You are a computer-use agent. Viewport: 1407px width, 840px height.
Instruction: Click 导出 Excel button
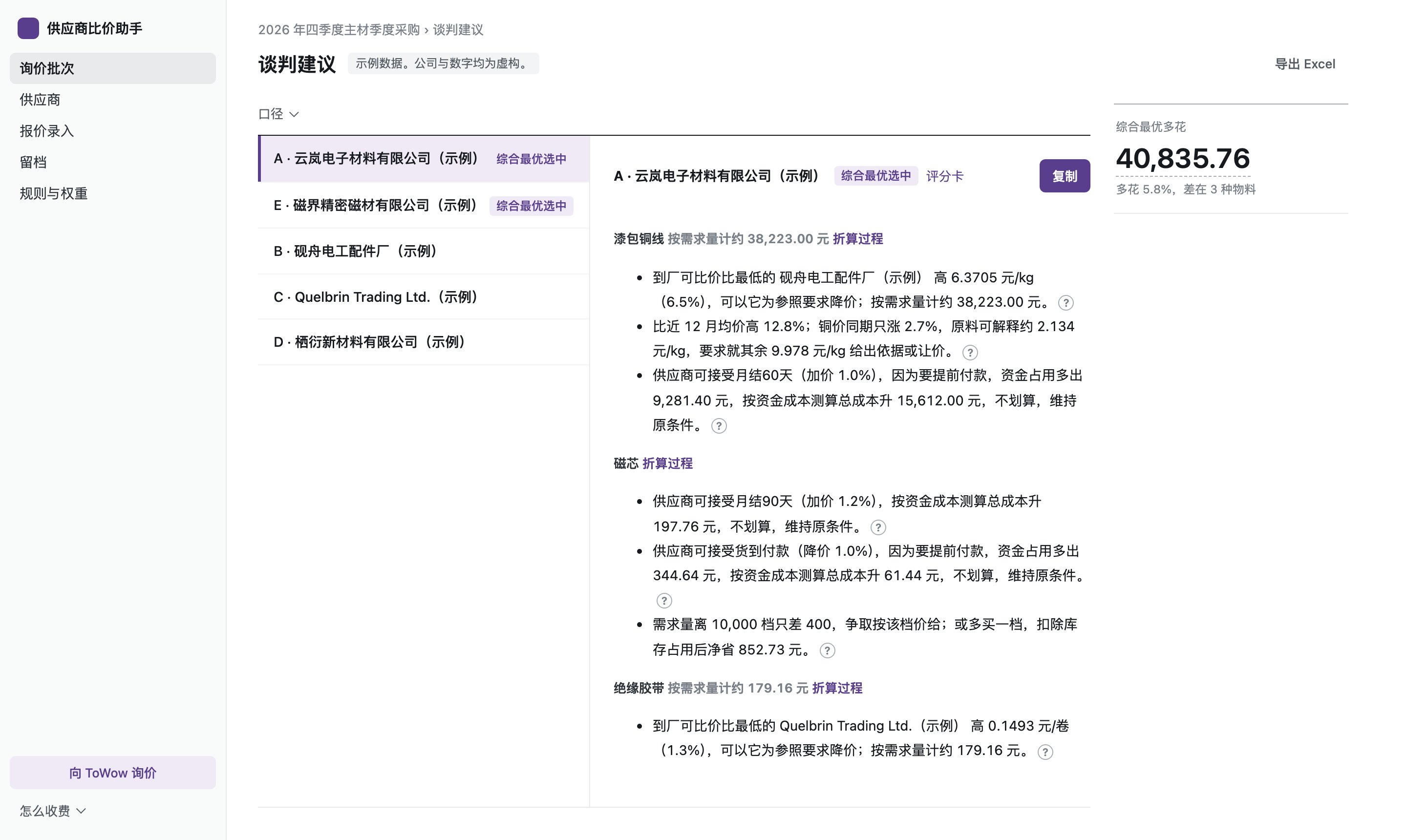(1304, 64)
